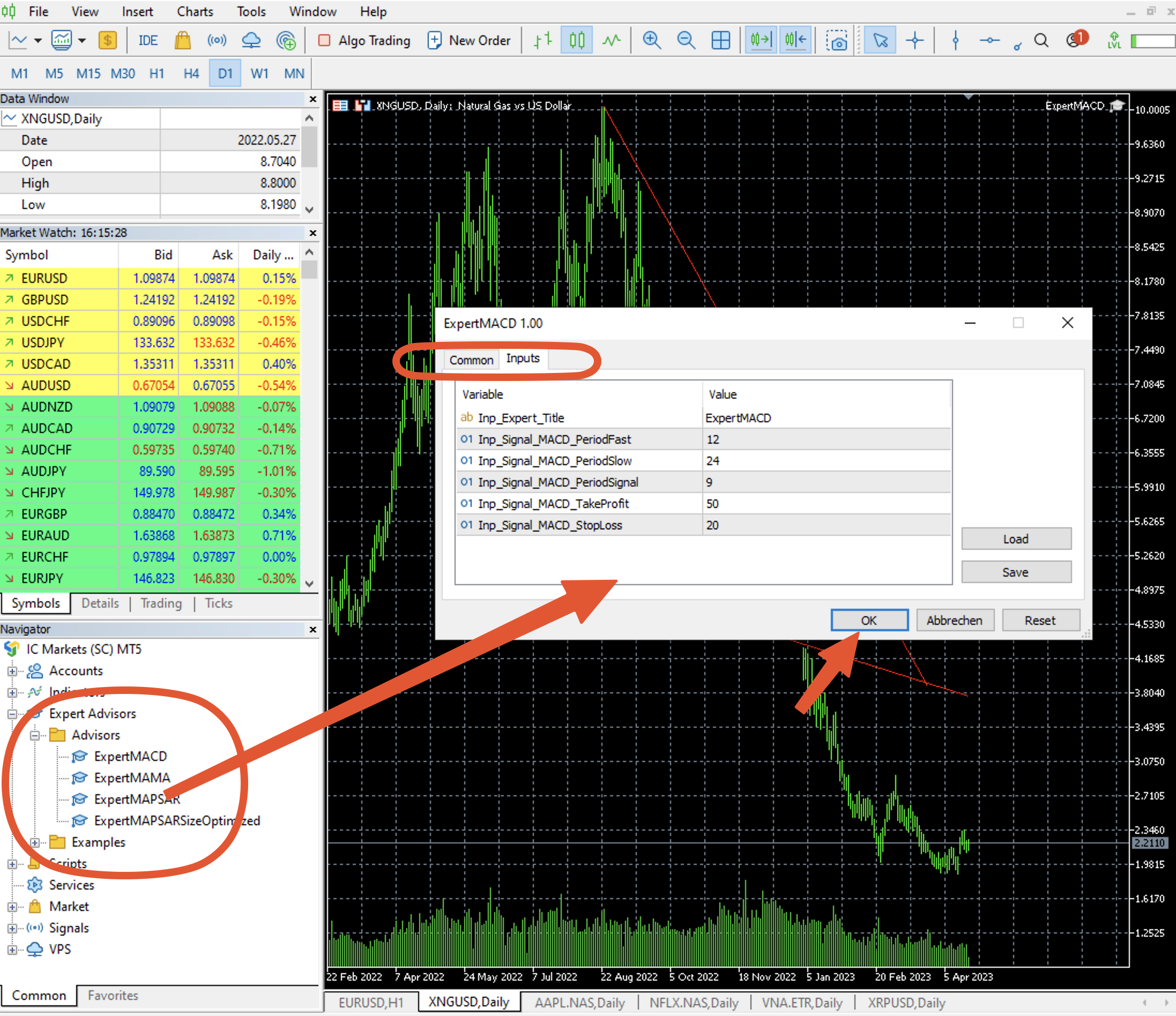Click the Reset button
This screenshot has height=1016, width=1176.
[x=1040, y=620]
